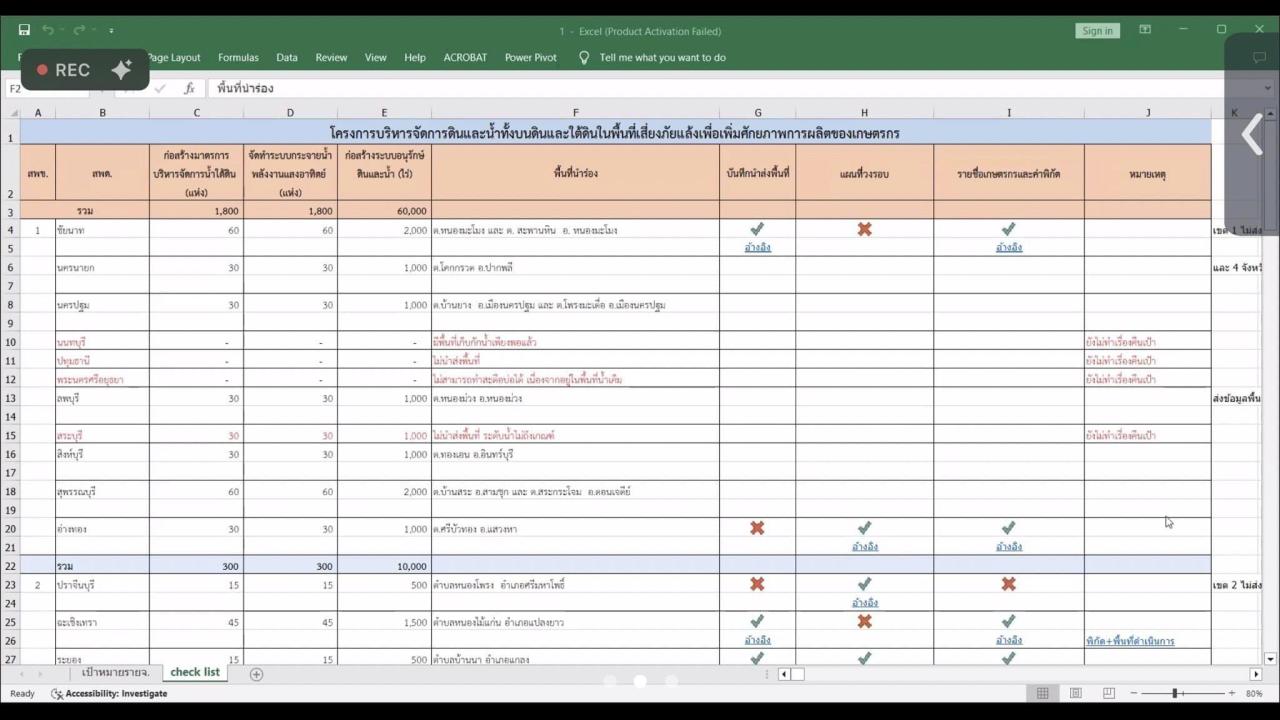The image size is (1280, 720).
Task: Open อ้างอิง link in row 24 column H
Action: 864,603
